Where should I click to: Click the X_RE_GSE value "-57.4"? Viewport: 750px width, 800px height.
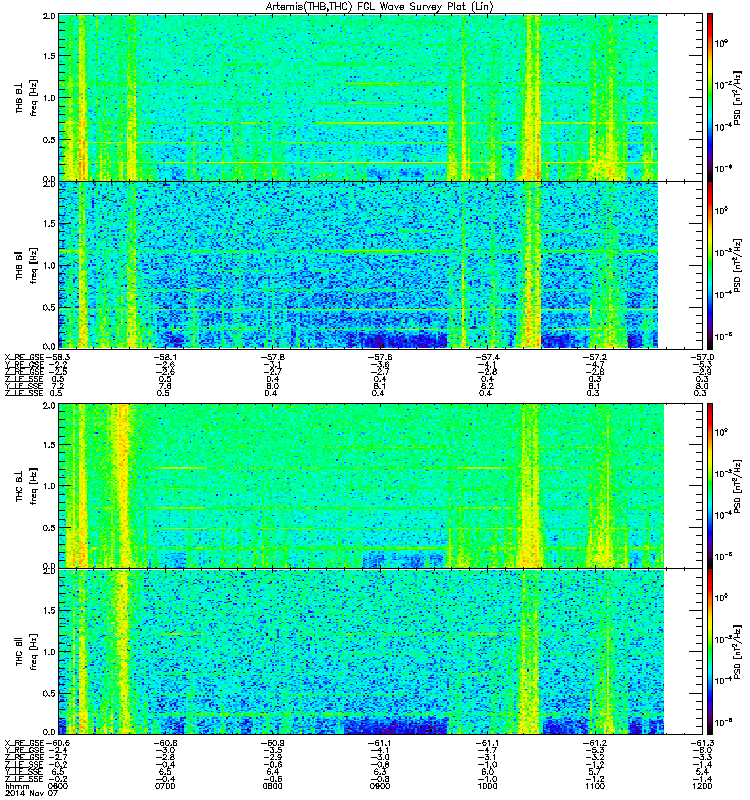(487, 357)
